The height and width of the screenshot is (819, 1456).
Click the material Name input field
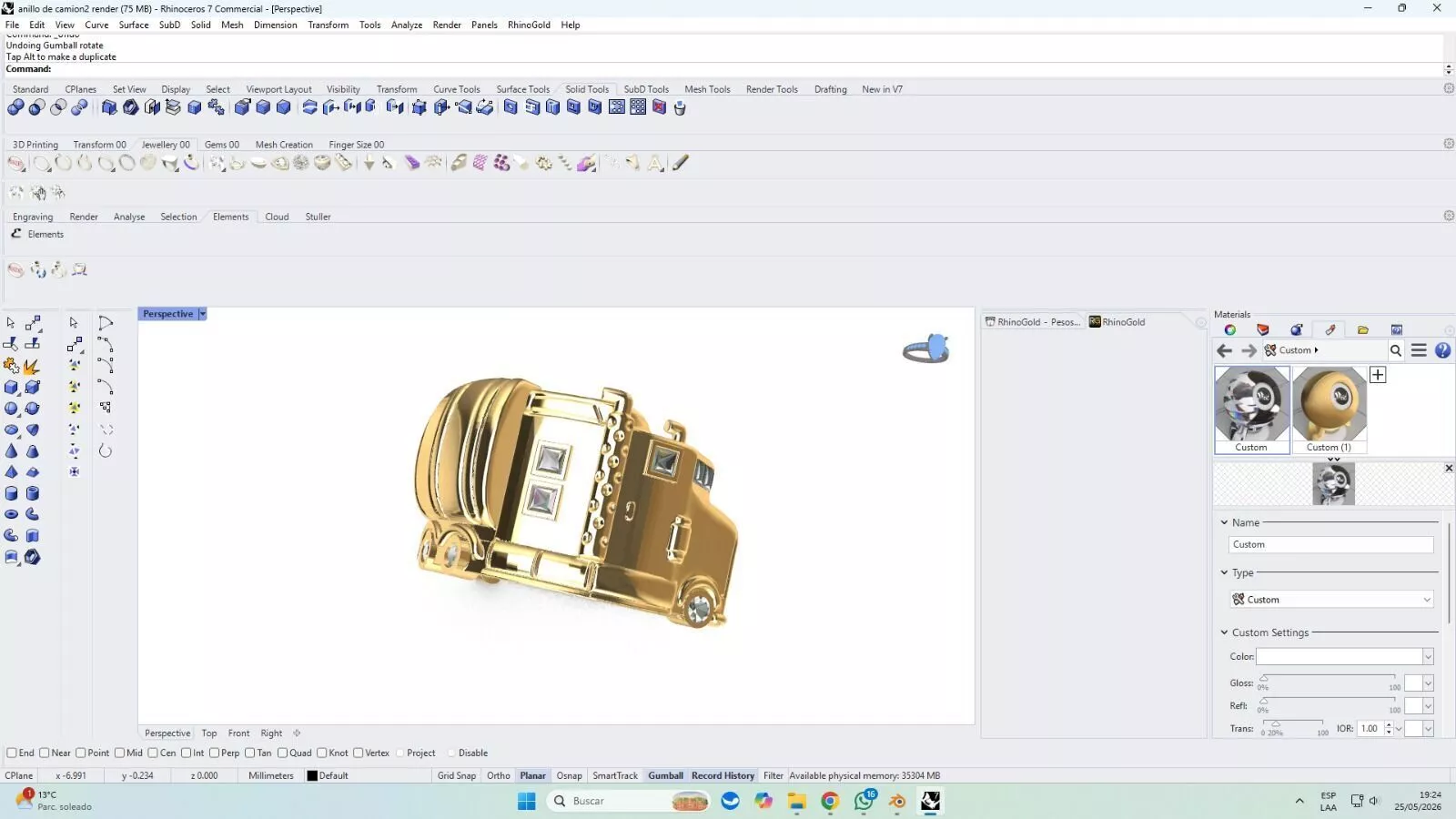[1331, 544]
